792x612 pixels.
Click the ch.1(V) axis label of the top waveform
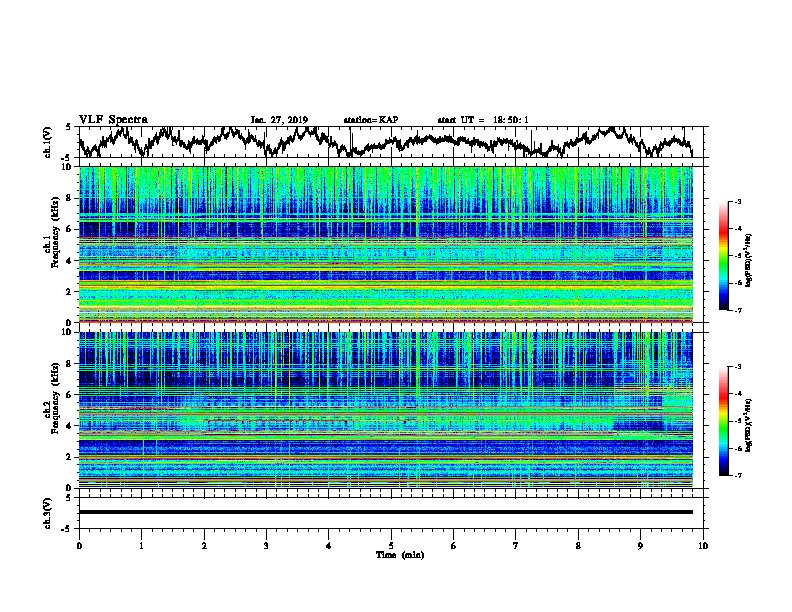[47, 142]
